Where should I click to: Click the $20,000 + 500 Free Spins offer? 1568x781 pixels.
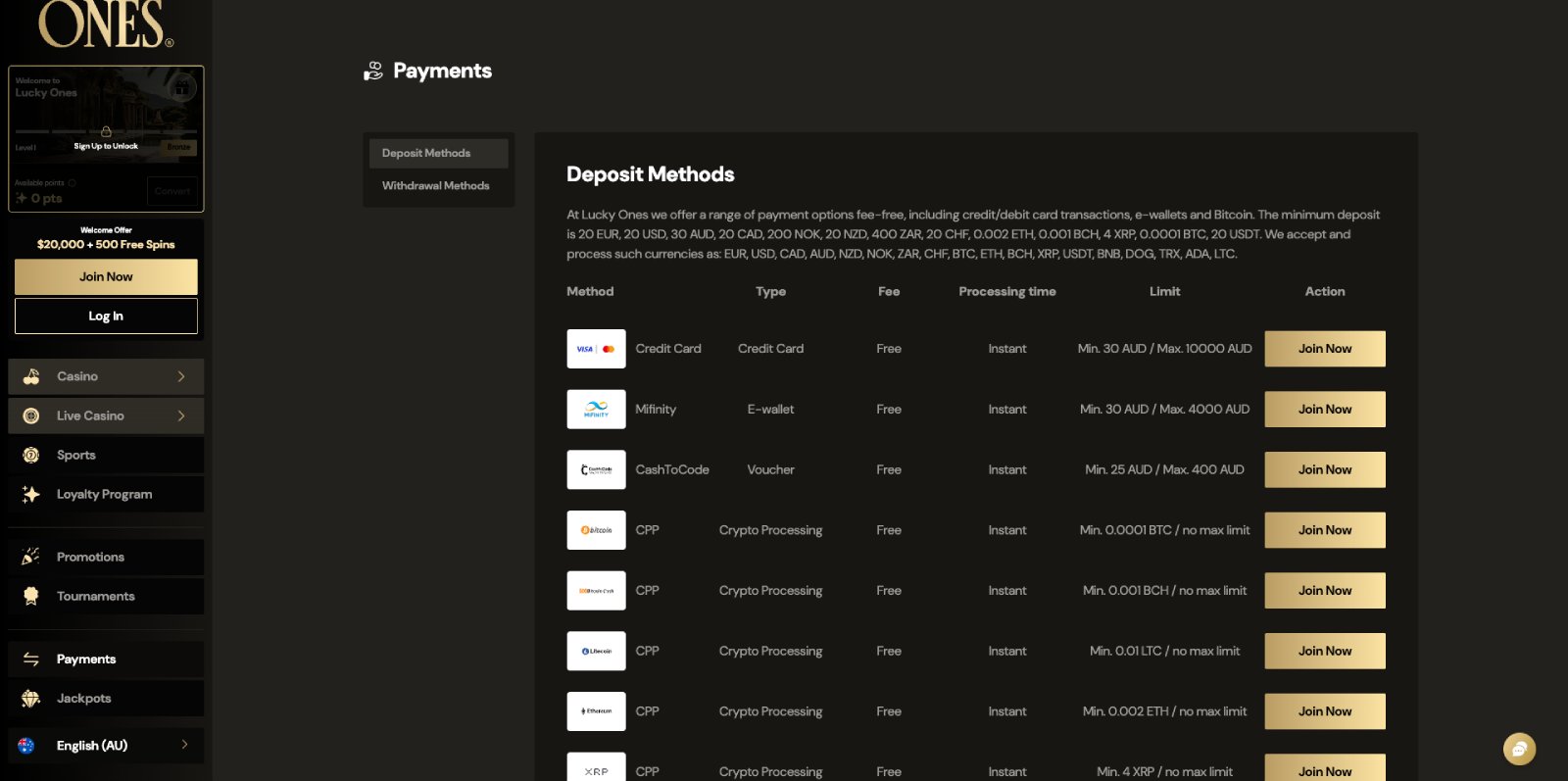click(x=106, y=245)
